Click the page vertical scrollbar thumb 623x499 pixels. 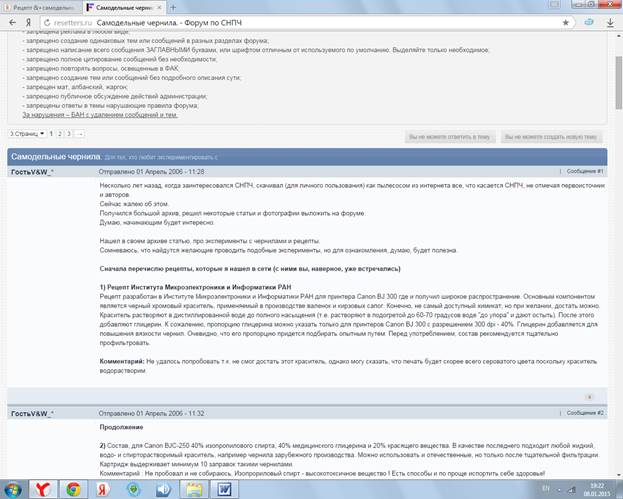(619, 83)
